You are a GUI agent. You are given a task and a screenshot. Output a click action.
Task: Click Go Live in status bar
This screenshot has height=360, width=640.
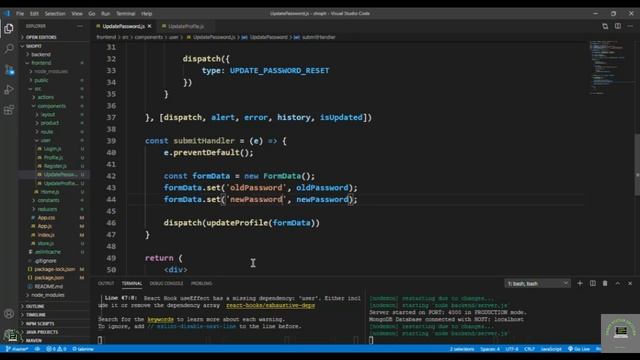(x=579, y=349)
